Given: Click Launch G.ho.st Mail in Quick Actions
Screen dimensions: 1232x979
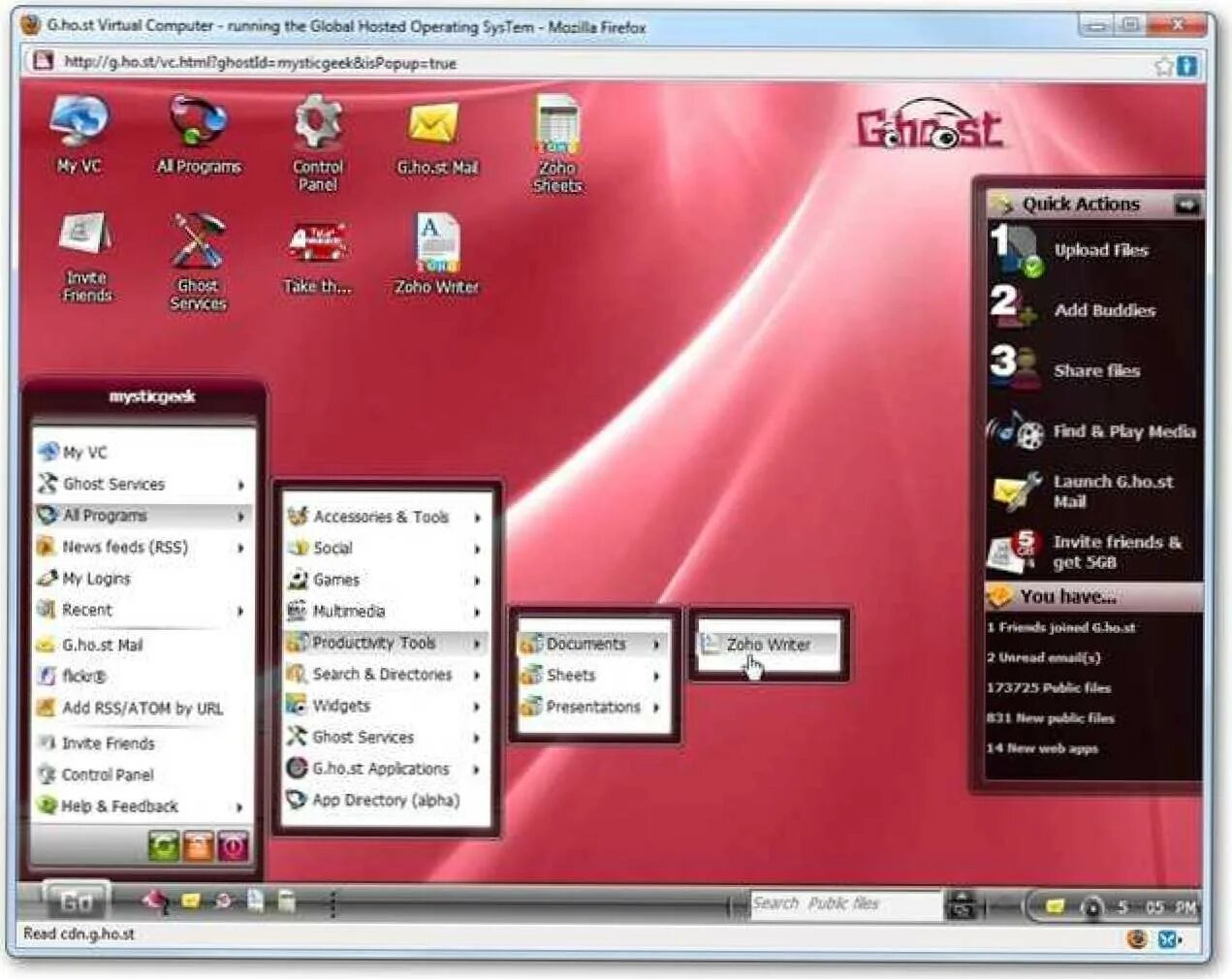Looking at the screenshot, I should click(x=1084, y=490).
